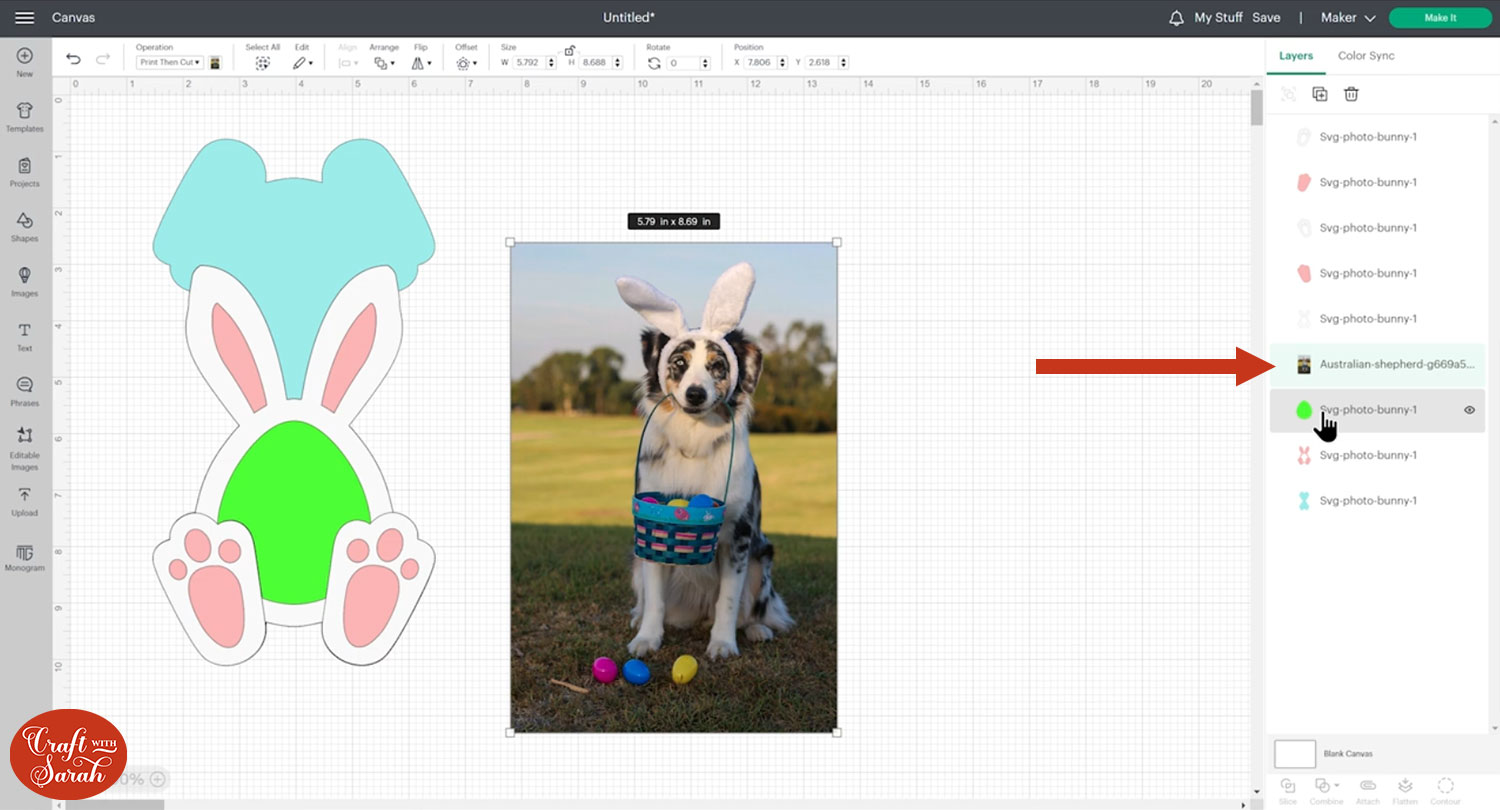Click the Undo arrow
The image size is (1500, 810).
point(73,60)
